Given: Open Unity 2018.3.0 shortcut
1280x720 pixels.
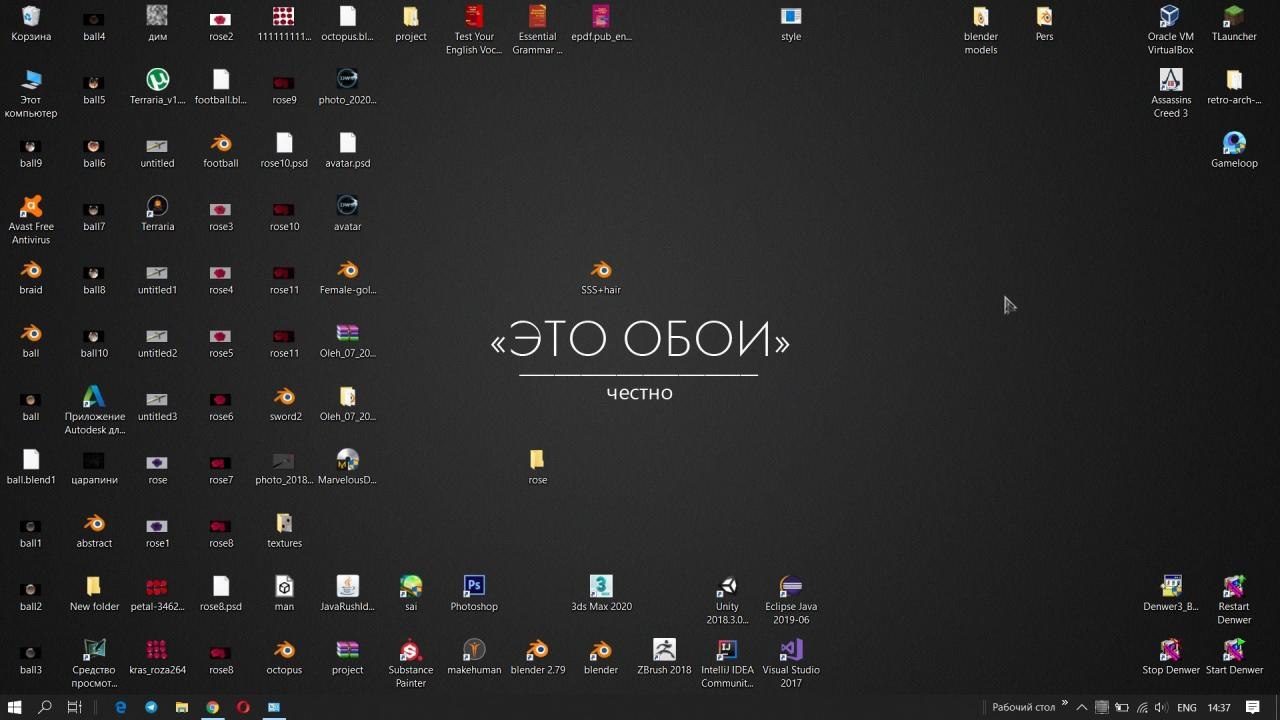Looking at the screenshot, I should 727,600.
